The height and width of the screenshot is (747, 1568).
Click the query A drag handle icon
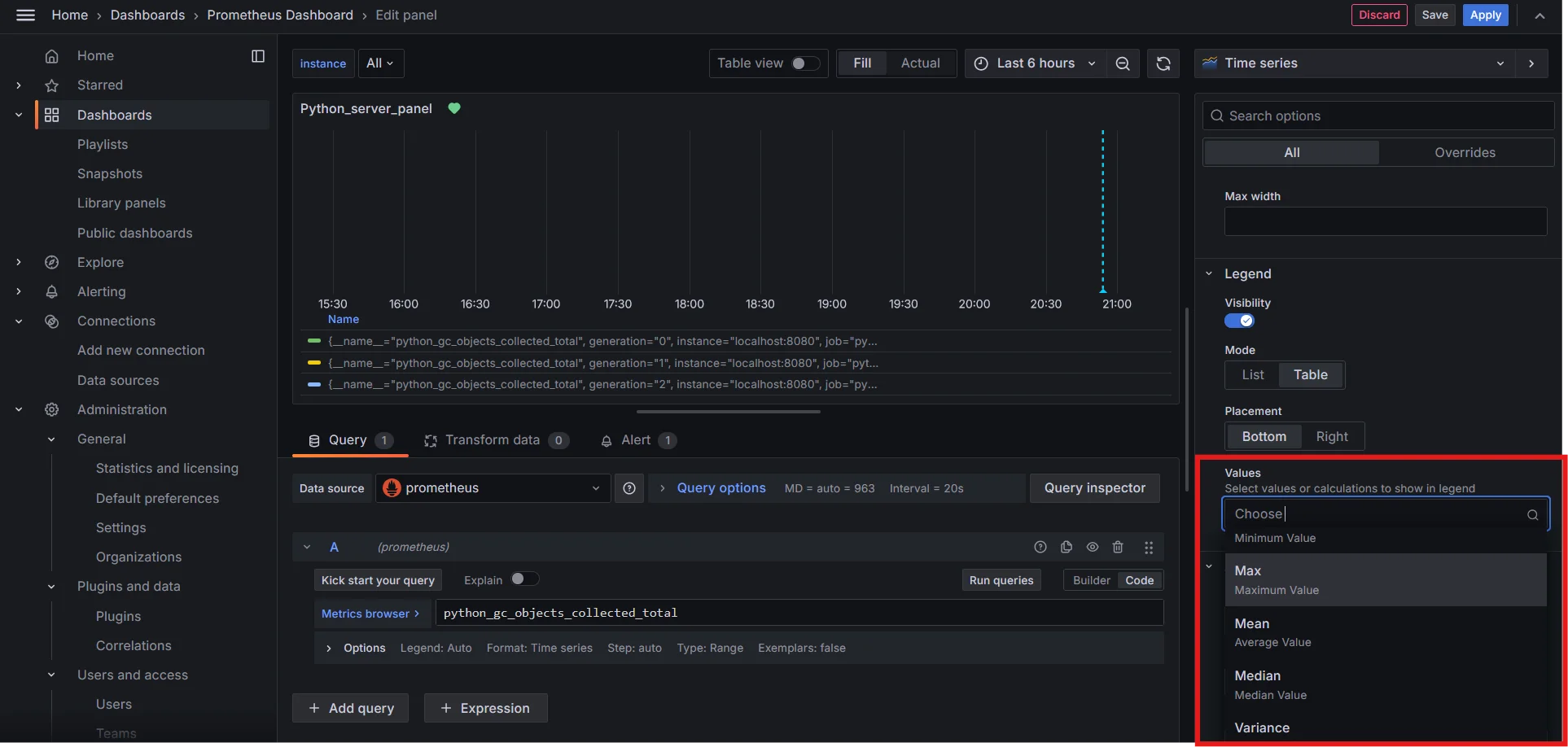click(x=1149, y=547)
